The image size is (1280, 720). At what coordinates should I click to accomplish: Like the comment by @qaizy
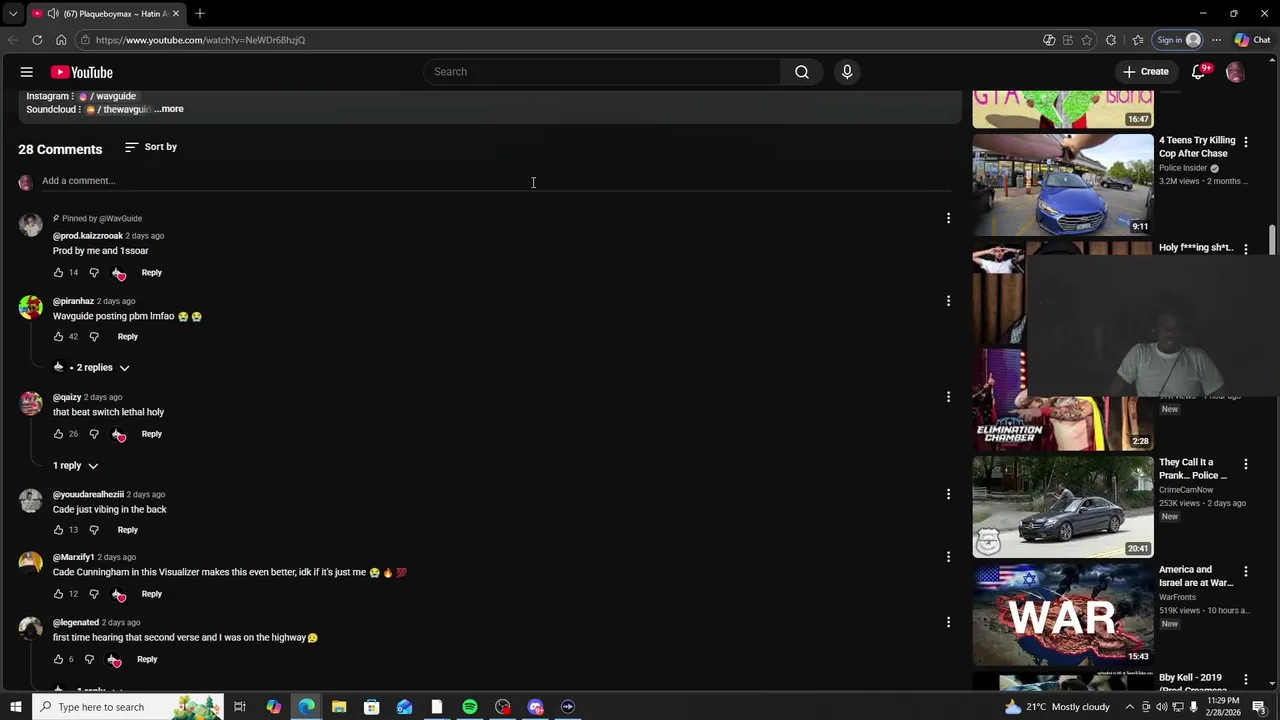[x=58, y=434]
